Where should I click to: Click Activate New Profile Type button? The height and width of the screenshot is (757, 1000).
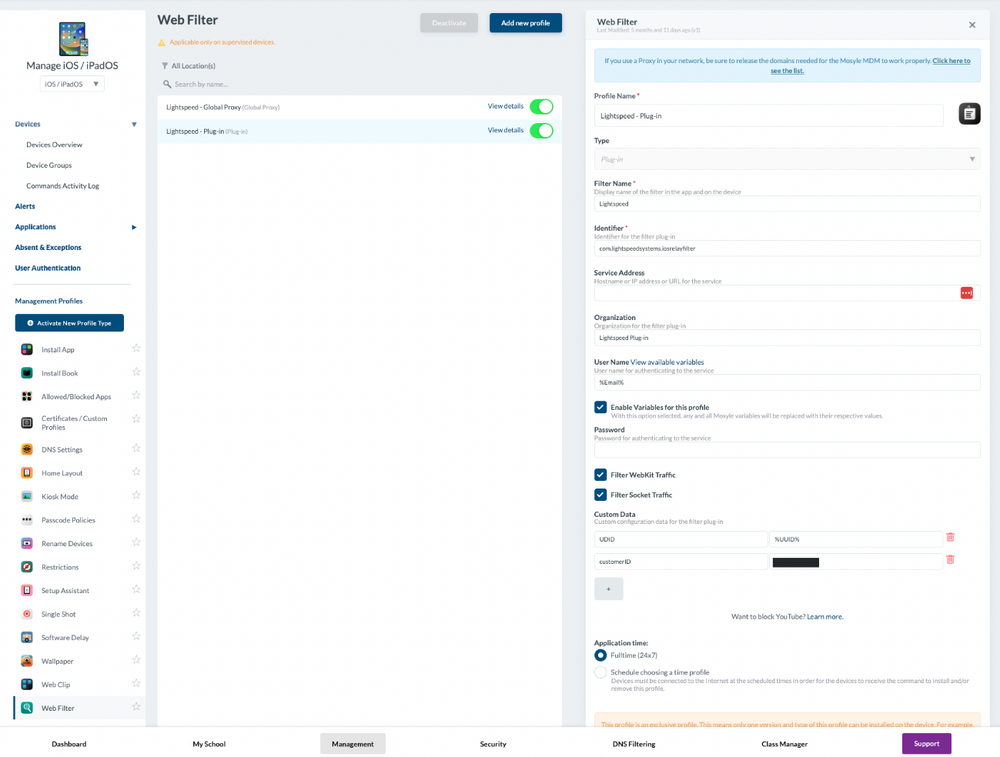tap(70, 323)
